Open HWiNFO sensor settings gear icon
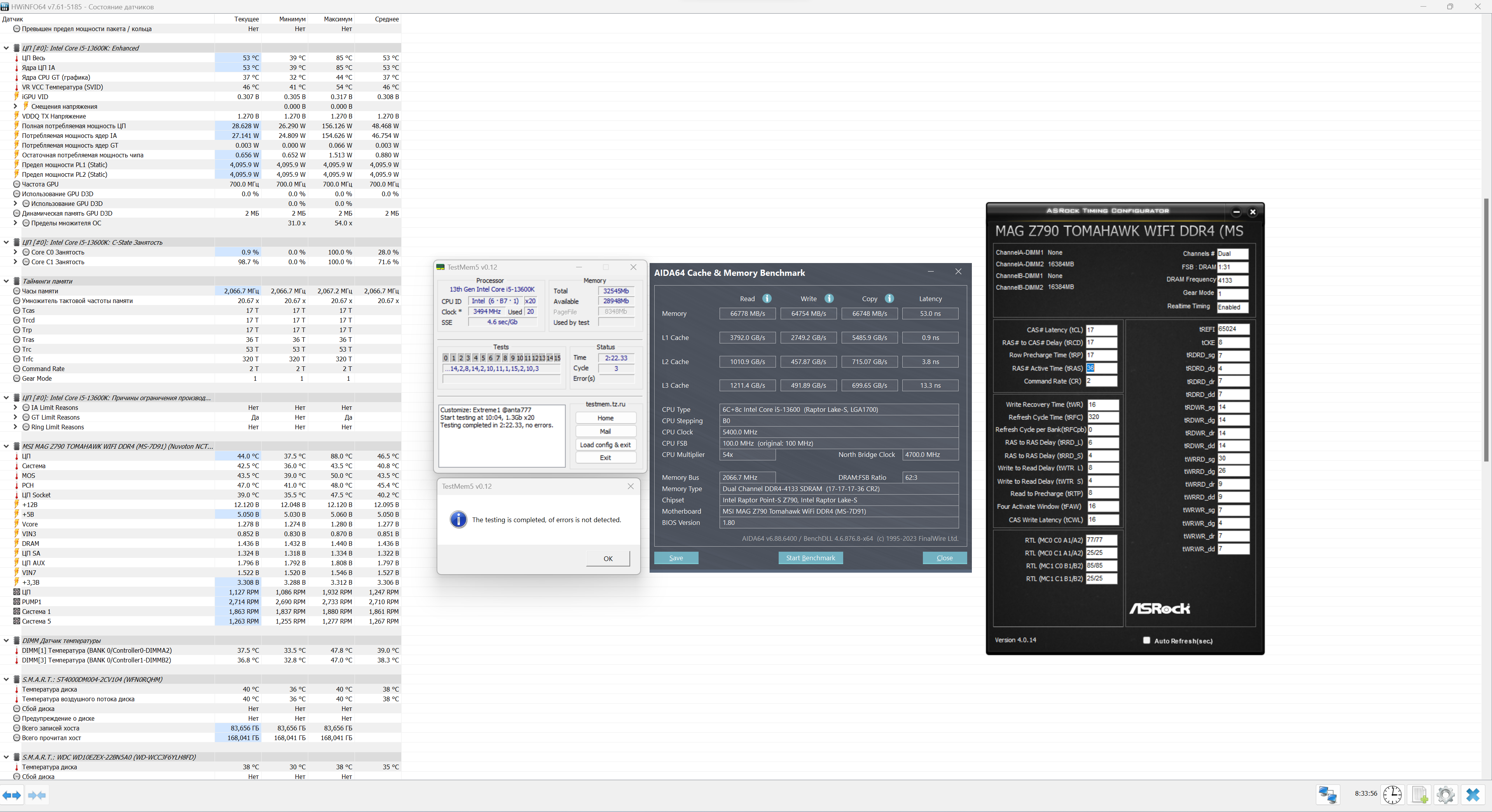Screen dimensions: 1492x812 click(1446, 794)
